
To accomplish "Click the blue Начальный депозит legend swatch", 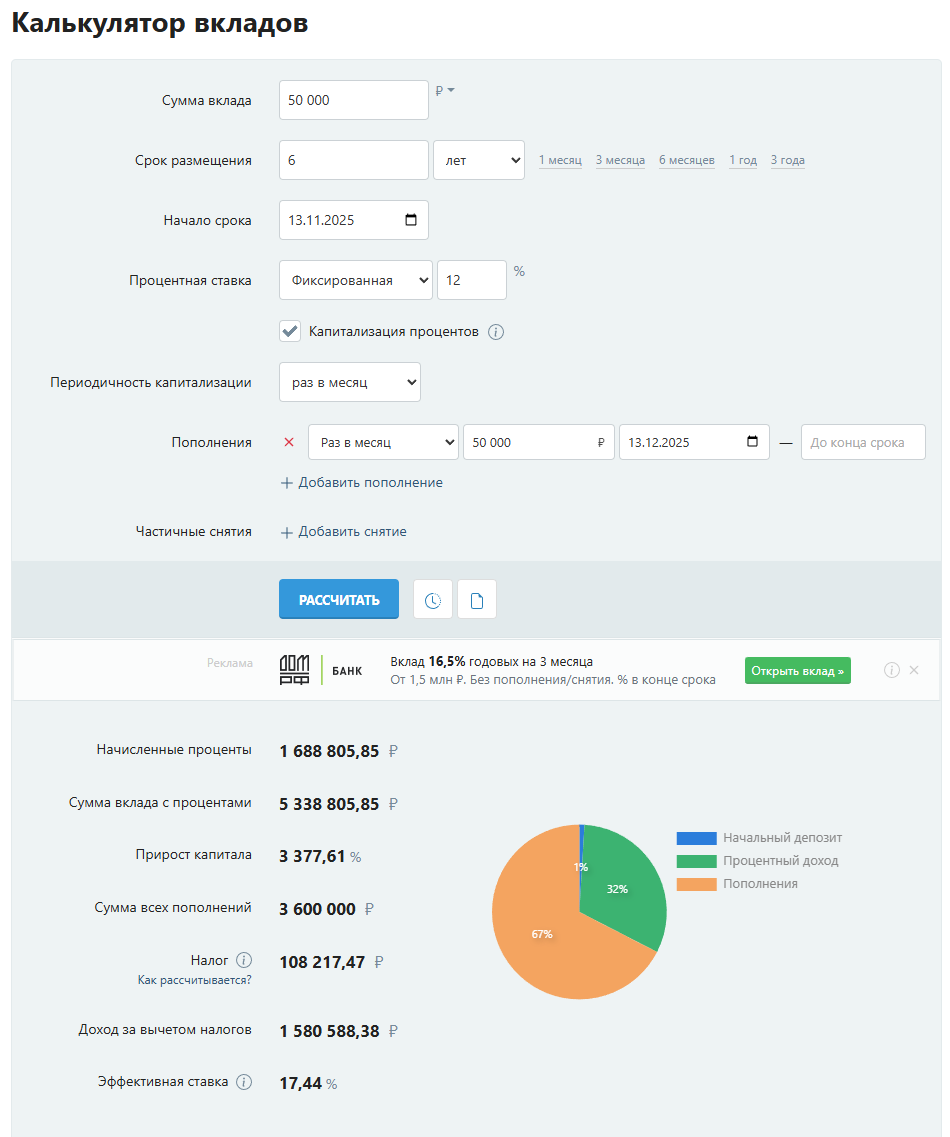I will (x=696, y=838).
